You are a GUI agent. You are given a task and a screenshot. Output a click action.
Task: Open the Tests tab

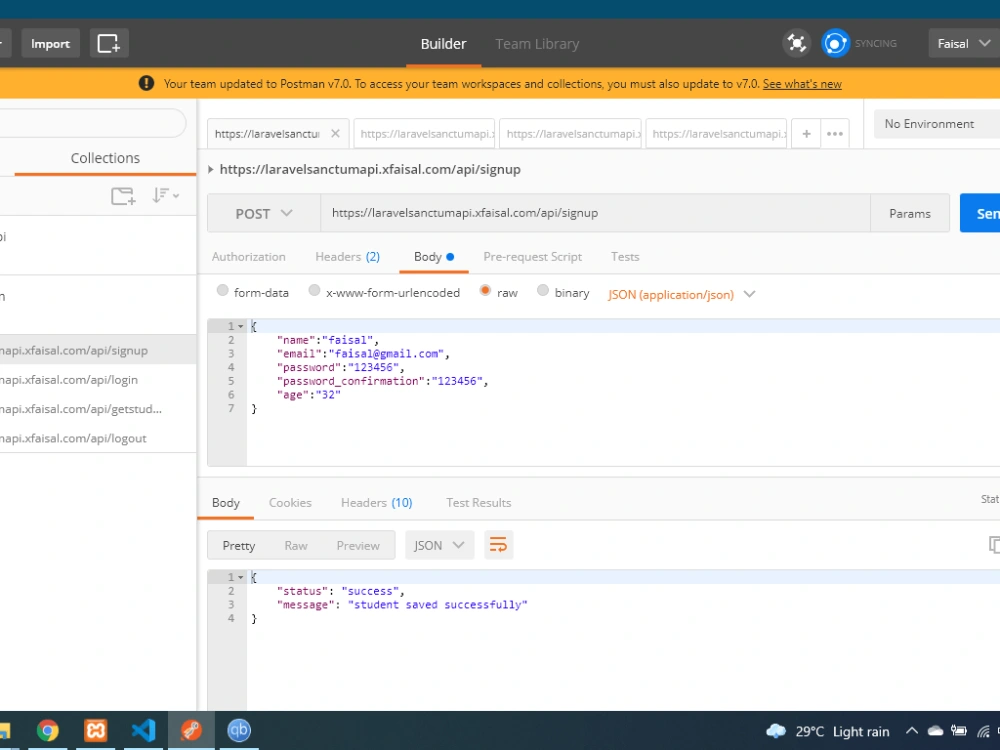(x=625, y=256)
